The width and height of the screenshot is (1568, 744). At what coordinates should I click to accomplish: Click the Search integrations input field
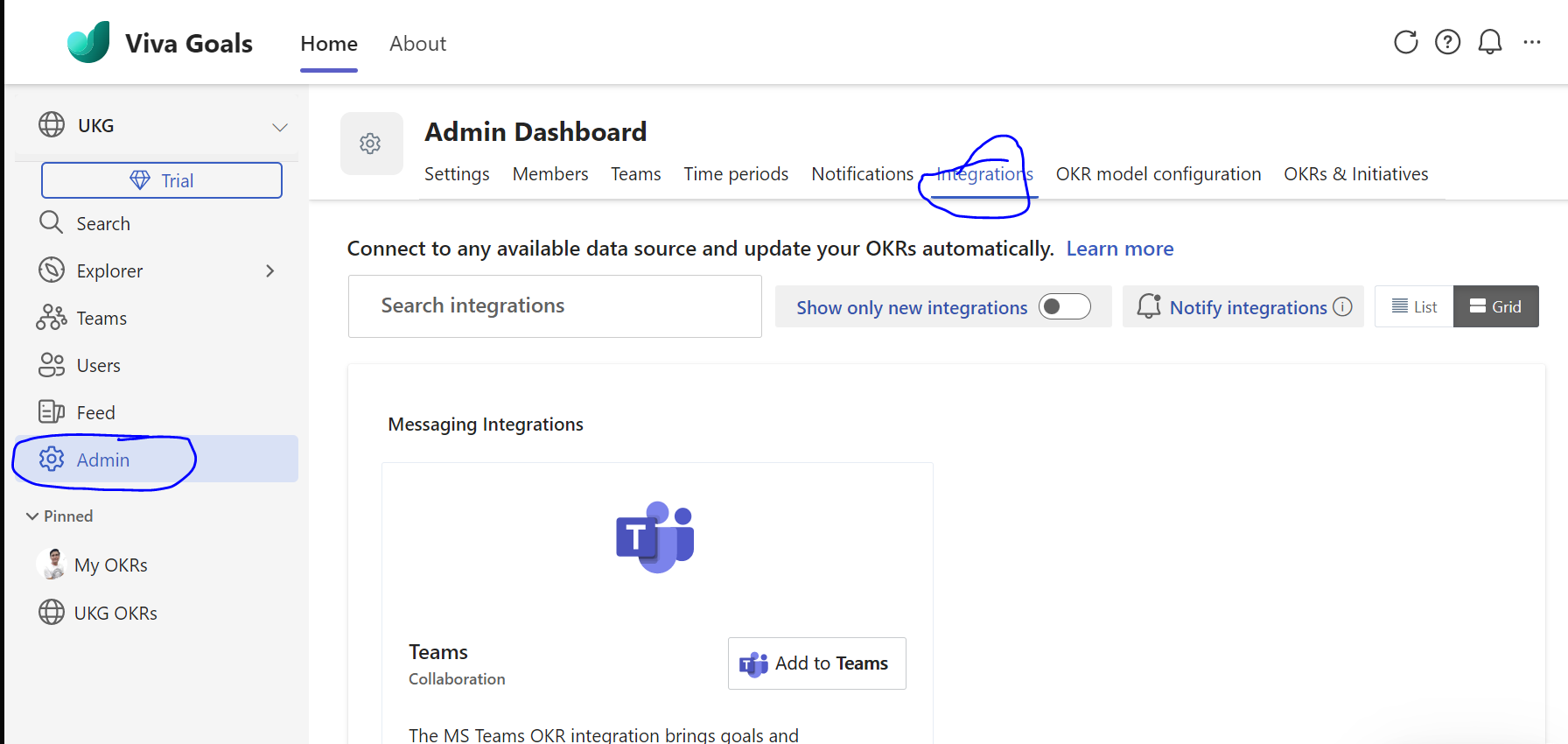tap(555, 306)
